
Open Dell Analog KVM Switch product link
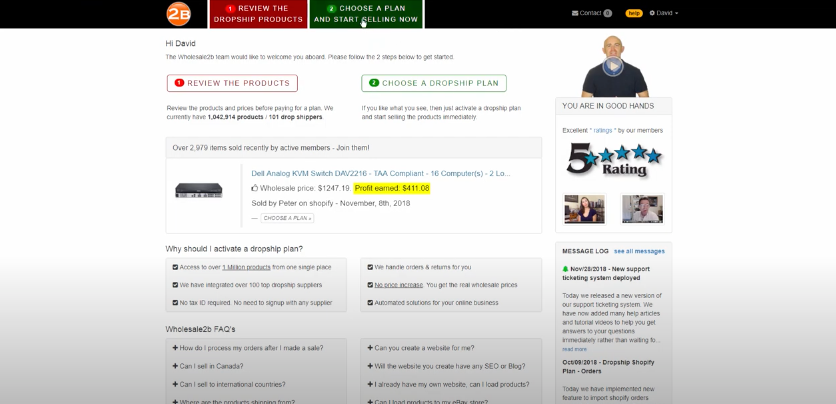tap(381, 173)
